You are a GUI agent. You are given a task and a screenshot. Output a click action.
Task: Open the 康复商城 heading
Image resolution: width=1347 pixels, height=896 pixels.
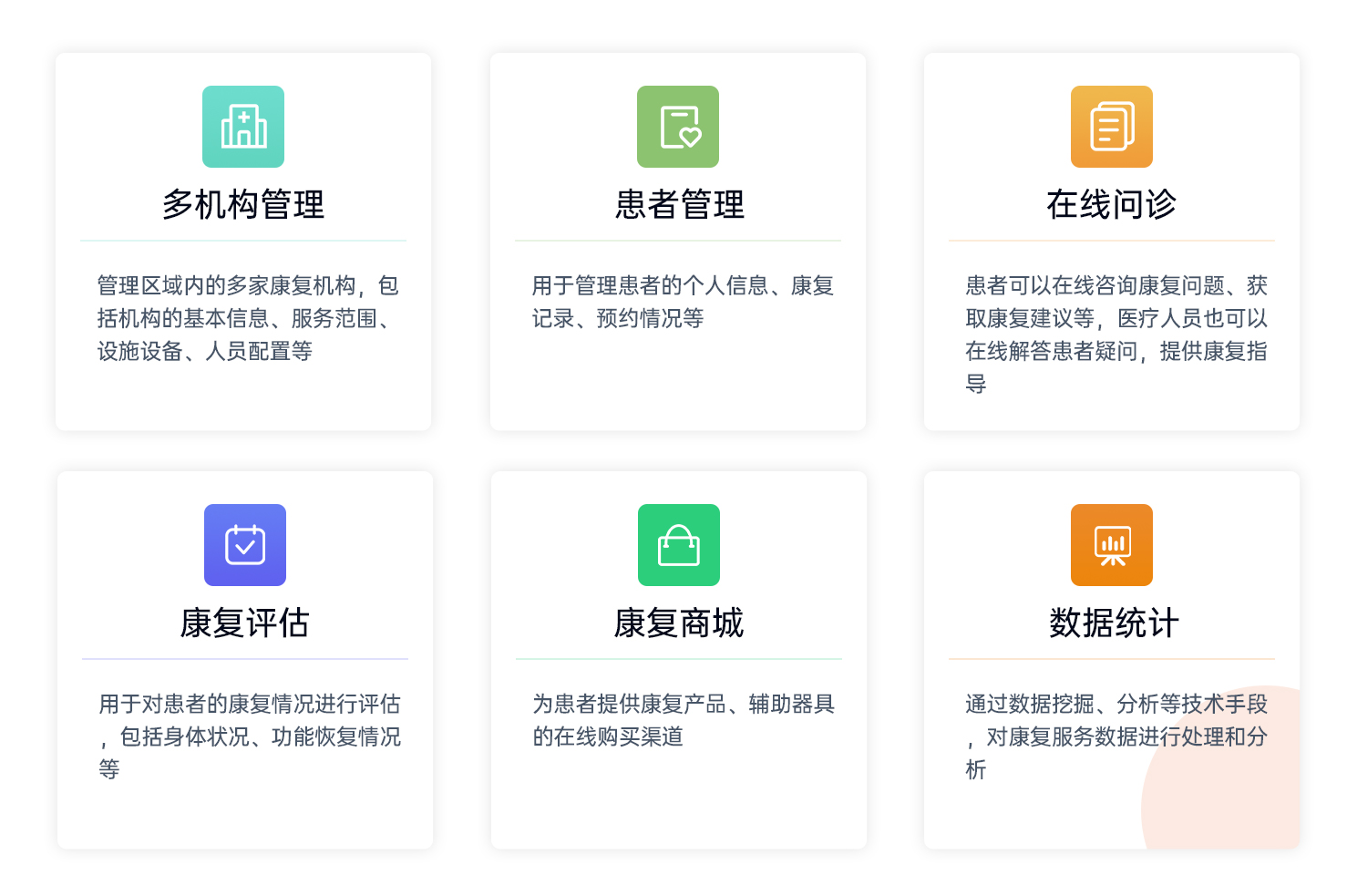[x=679, y=623]
